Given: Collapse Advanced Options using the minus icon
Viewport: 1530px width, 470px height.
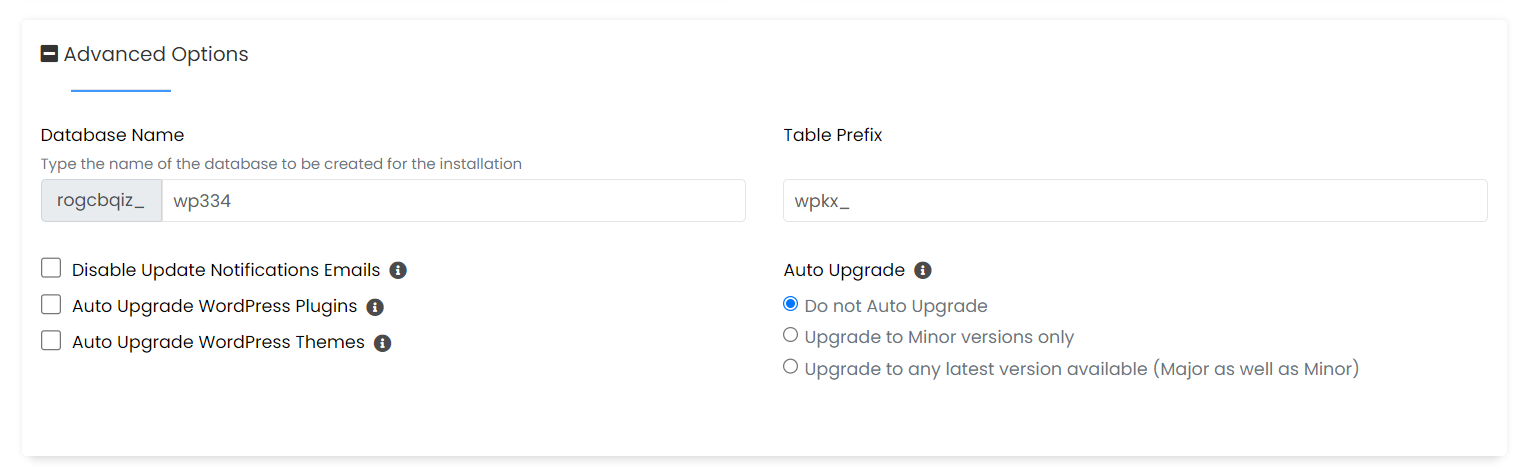Looking at the screenshot, I should [x=49, y=54].
